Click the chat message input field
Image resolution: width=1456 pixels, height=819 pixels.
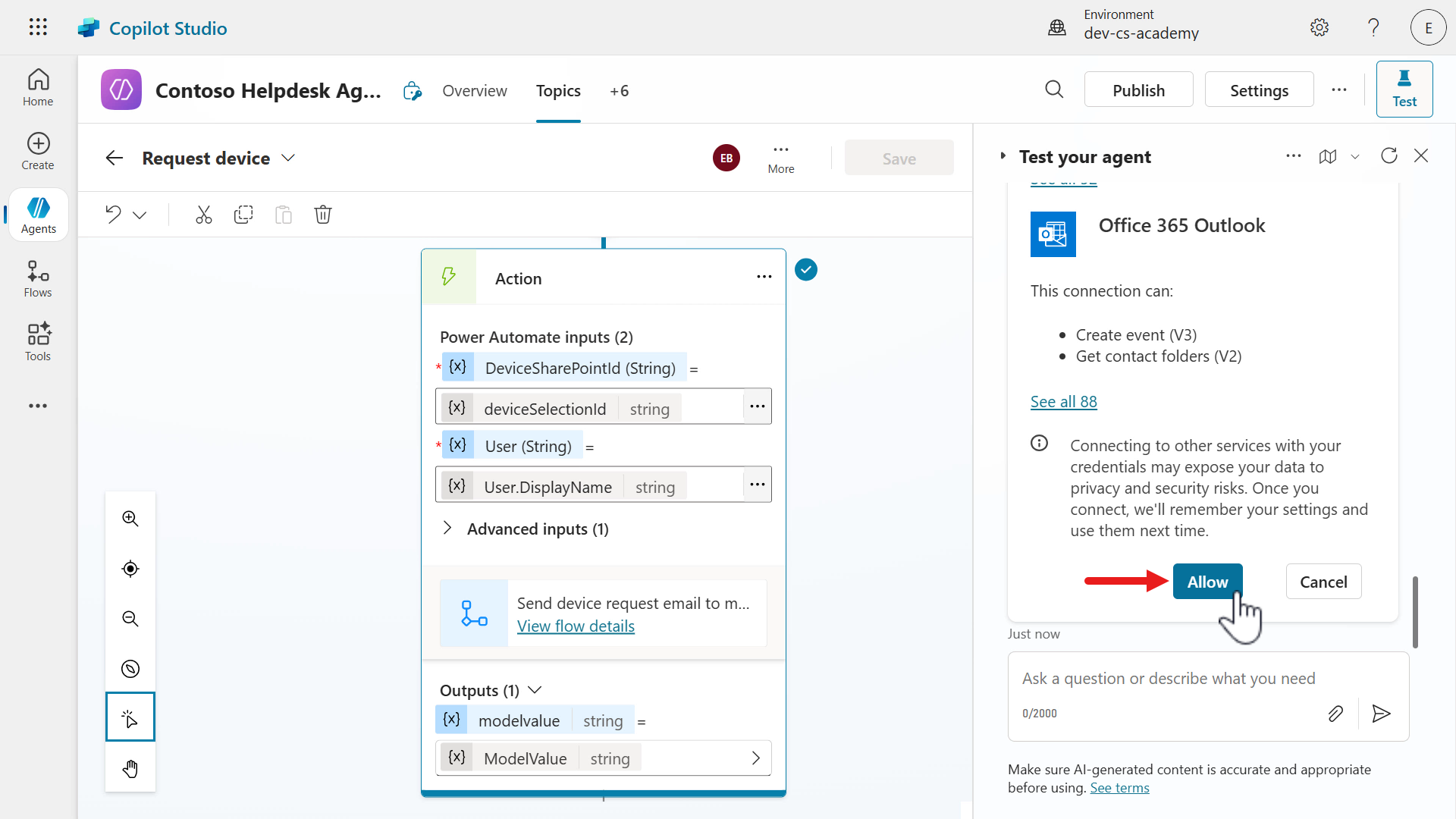pyautogui.click(x=1168, y=679)
